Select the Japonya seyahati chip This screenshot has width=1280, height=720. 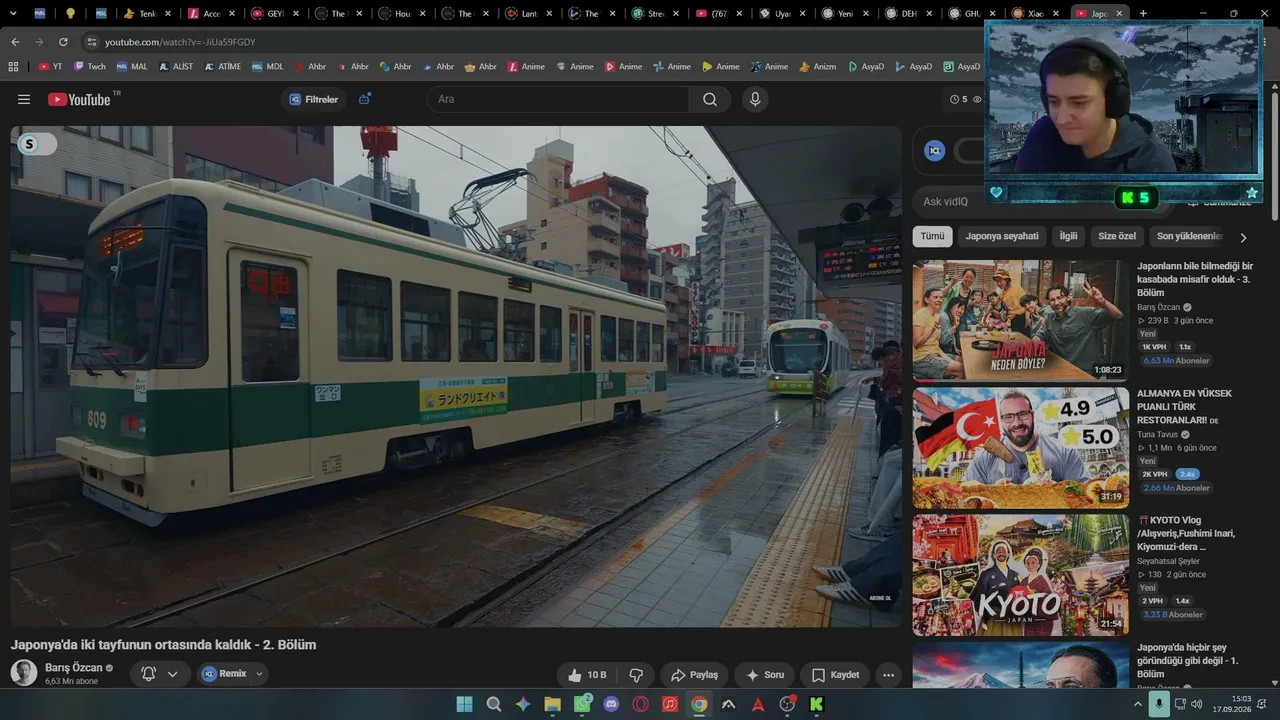[x=1002, y=236]
